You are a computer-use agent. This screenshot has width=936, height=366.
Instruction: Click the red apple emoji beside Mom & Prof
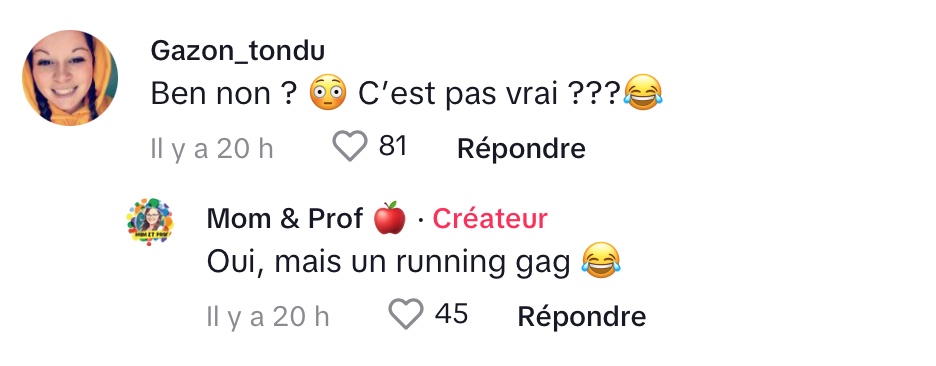[389, 218]
